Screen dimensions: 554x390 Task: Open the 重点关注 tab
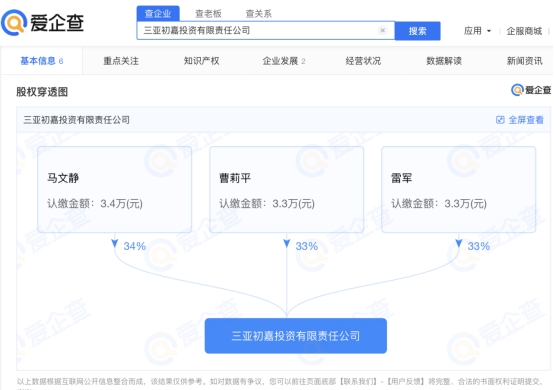pyautogui.click(x=121, y=61)
